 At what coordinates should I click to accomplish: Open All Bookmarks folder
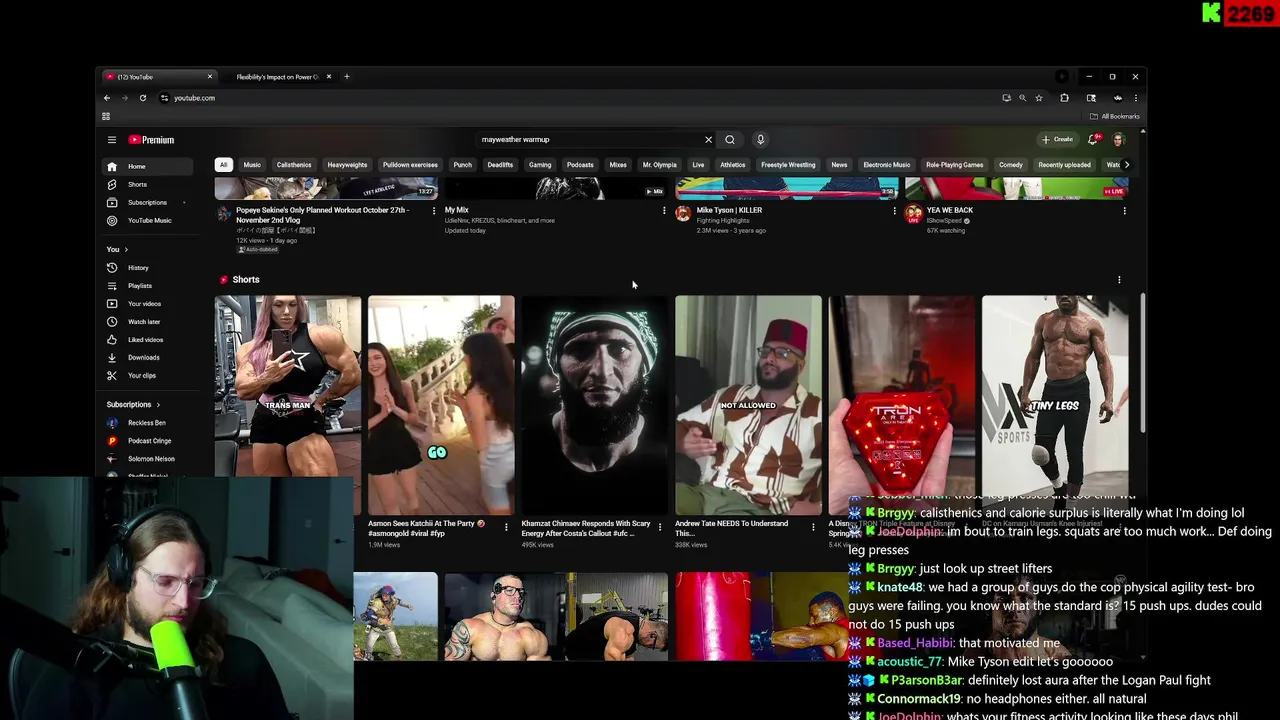click(1116, 116)
